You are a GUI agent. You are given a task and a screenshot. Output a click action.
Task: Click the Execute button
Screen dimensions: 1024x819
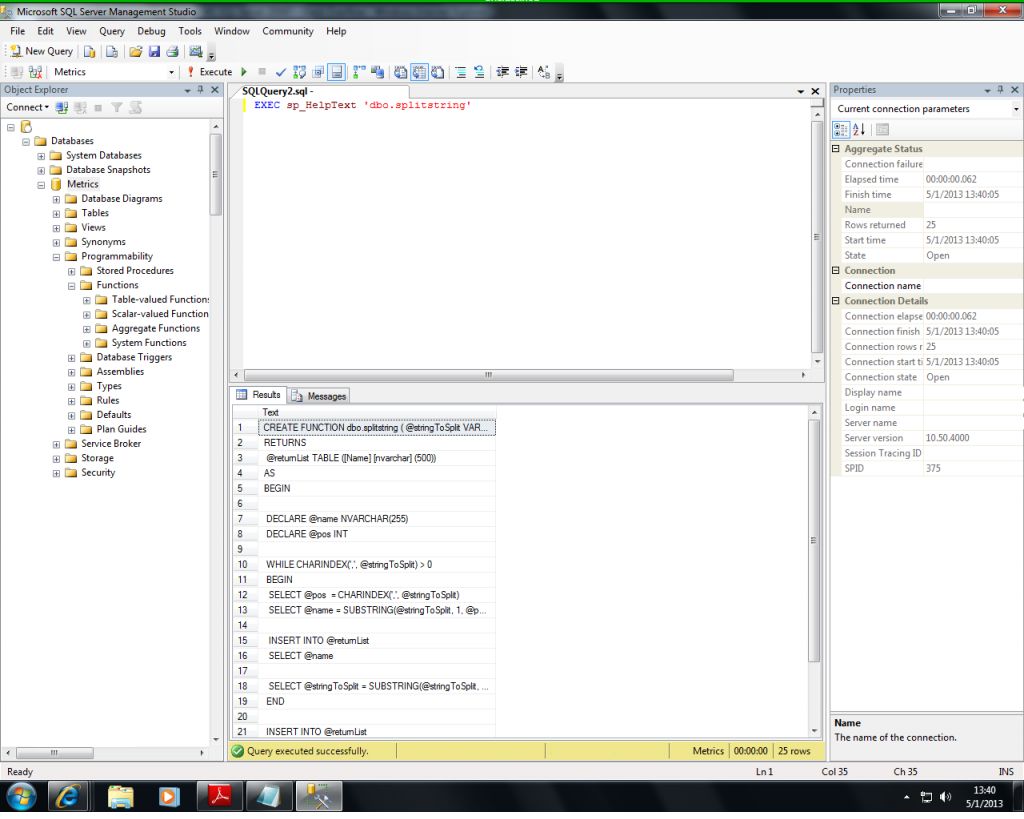(x=210, y=72)
